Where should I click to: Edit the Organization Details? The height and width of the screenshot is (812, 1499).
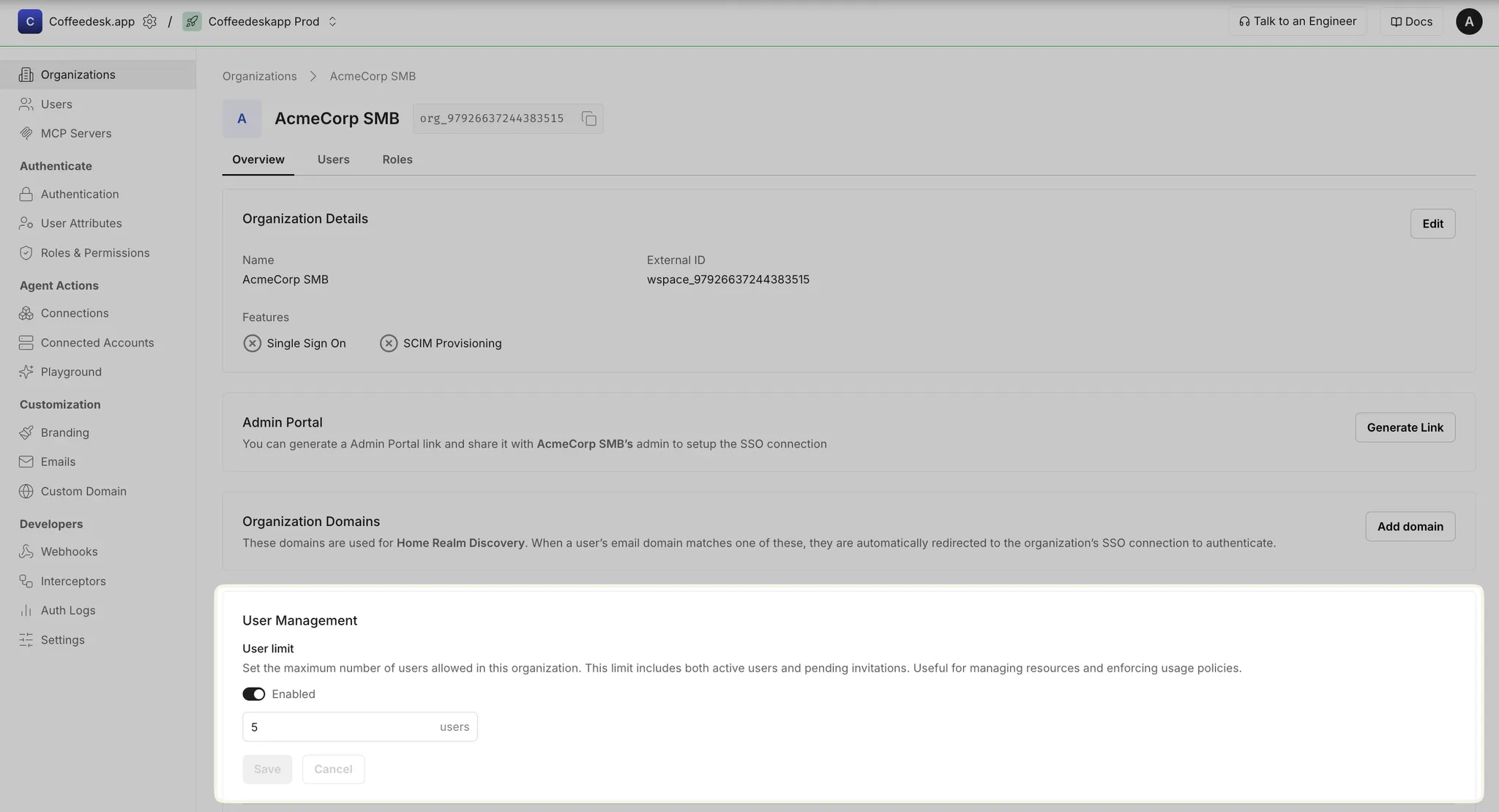point(1432,224)
